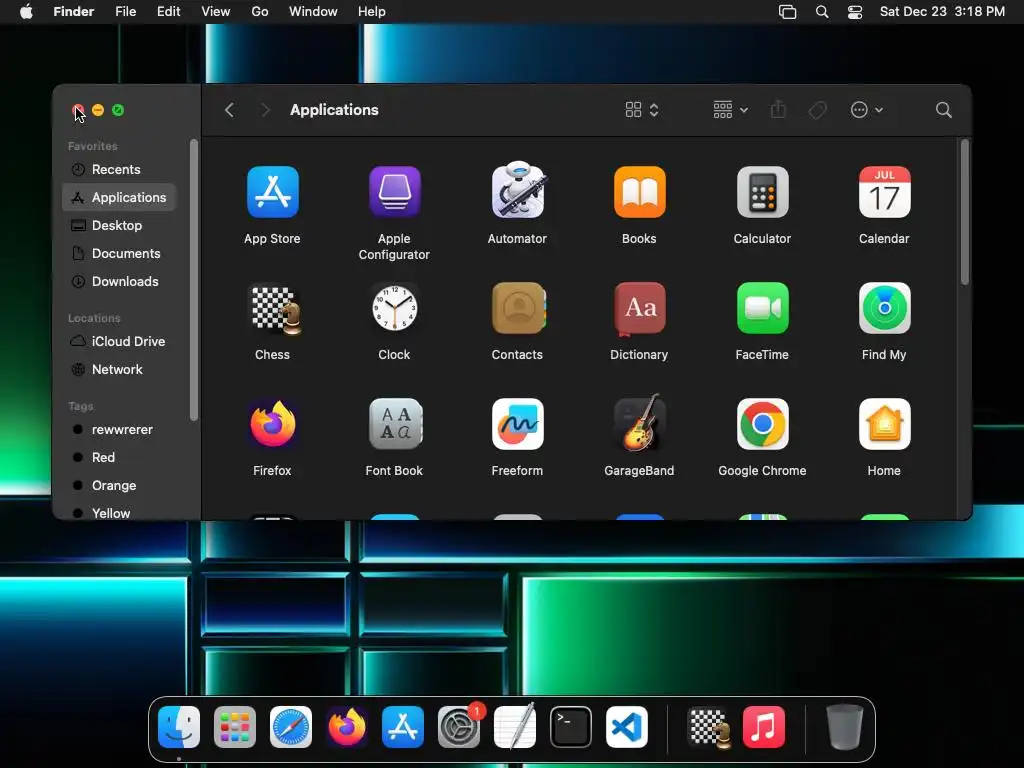Select the Books app icon

click(x=639, y=192)
